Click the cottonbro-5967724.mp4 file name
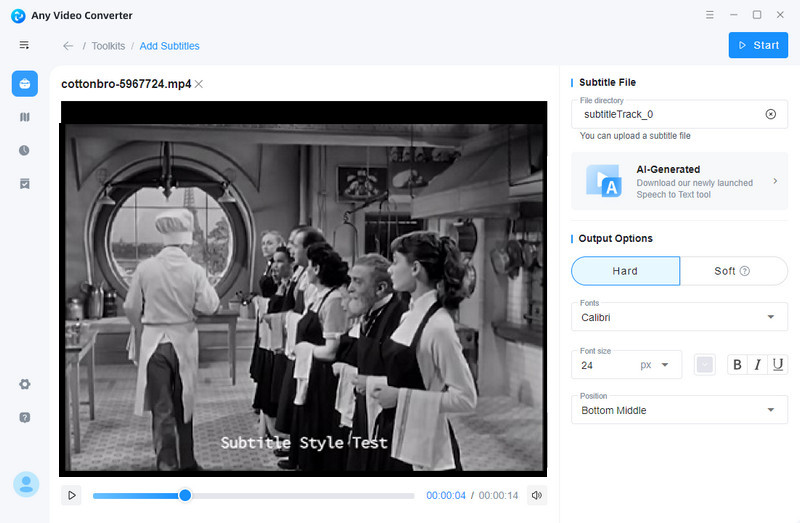 tap(126, 84)
